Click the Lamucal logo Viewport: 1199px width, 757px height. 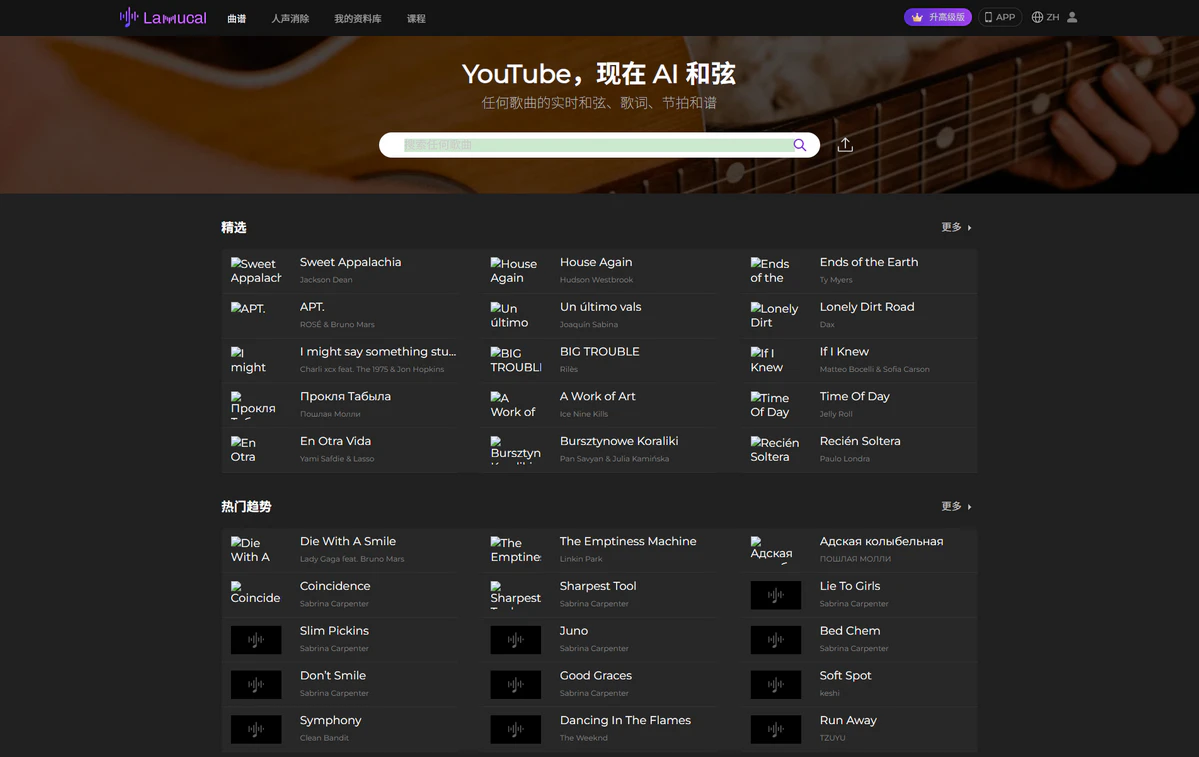click(x=163, y=17)
